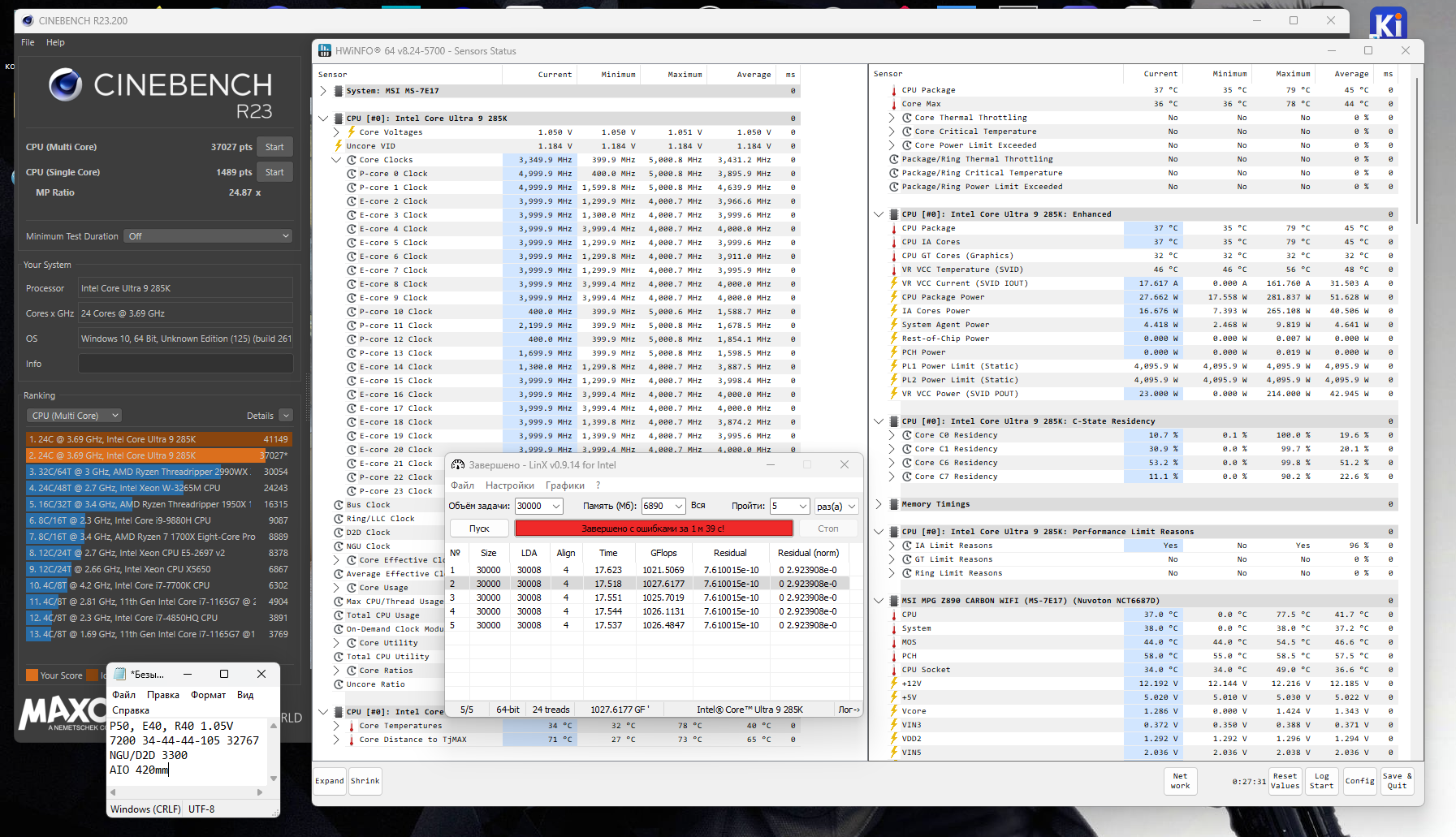The image size is (1456, 837).
Task: Expand the Ring Limit Reasons row
Action: [x=892, y=572]
